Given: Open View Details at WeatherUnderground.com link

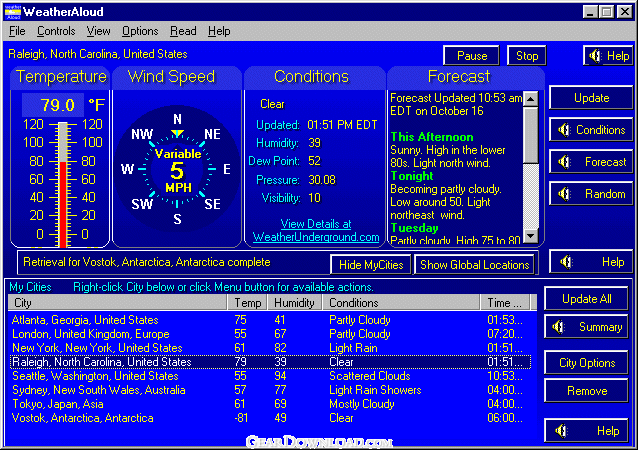Looking at the screenshot, I should point(316,231).
